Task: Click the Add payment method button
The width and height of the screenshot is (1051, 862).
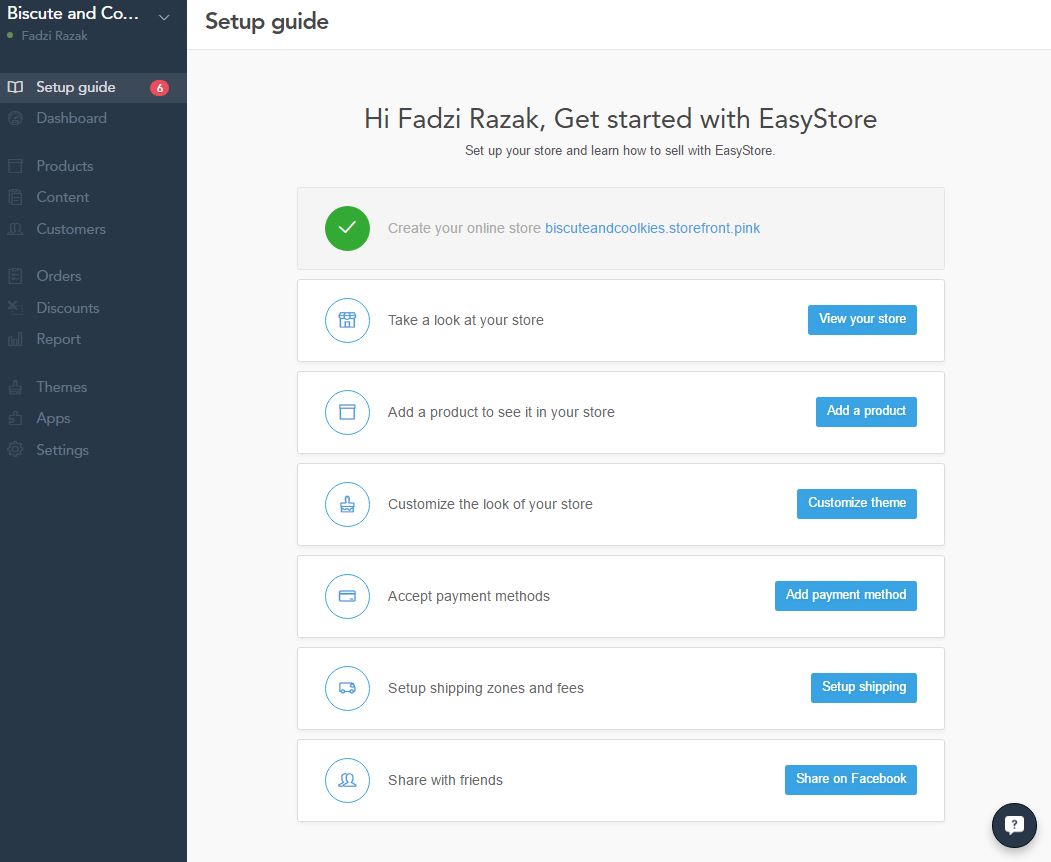Action: click(x=846, y=595)
